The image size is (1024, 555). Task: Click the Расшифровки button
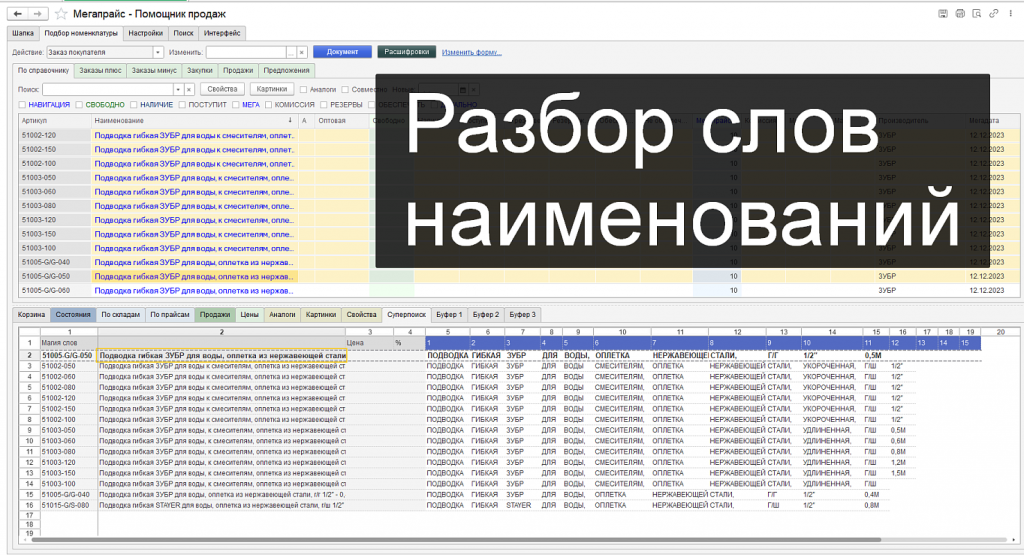[406, 52]
